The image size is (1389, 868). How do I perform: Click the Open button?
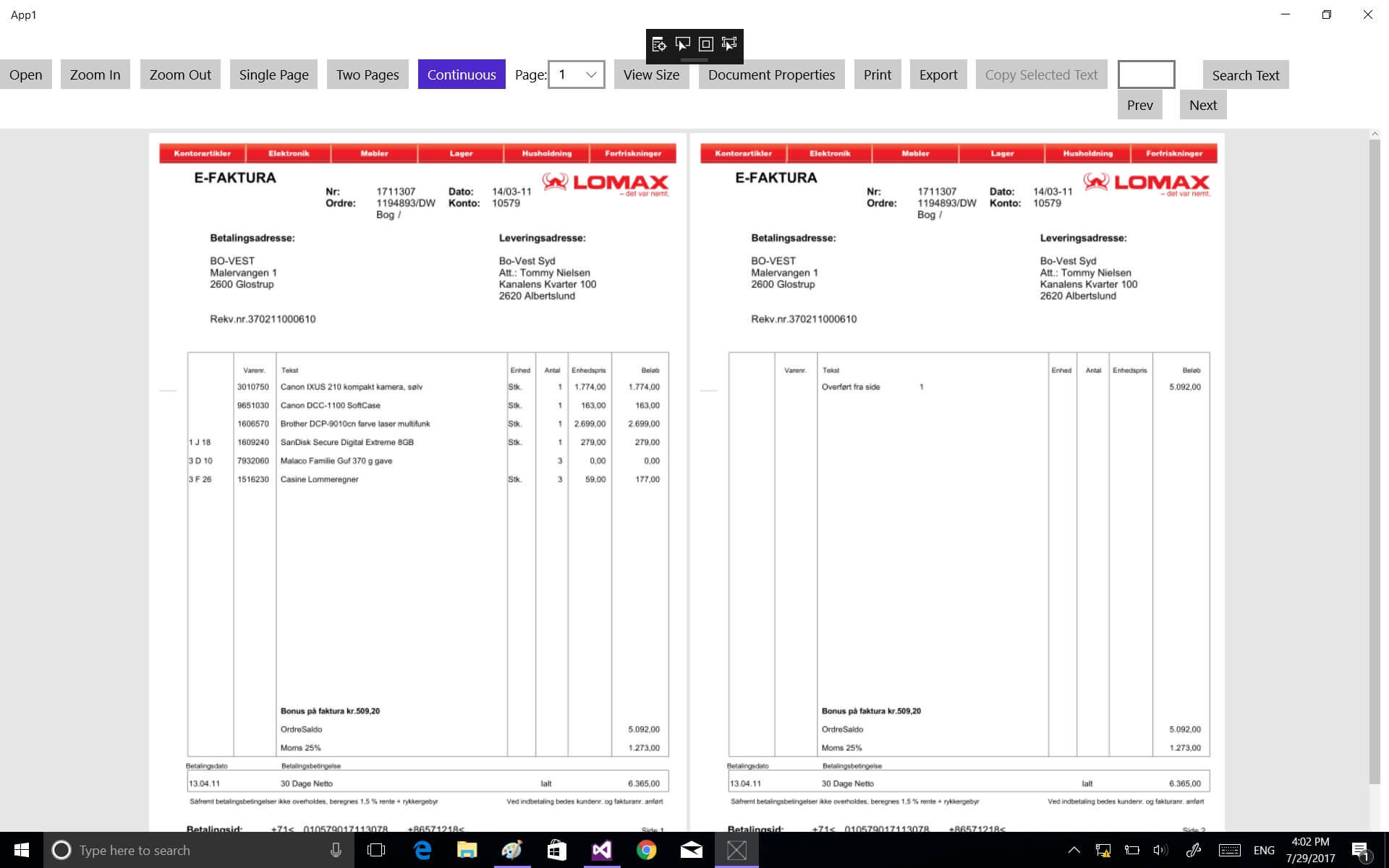point(26,75)
